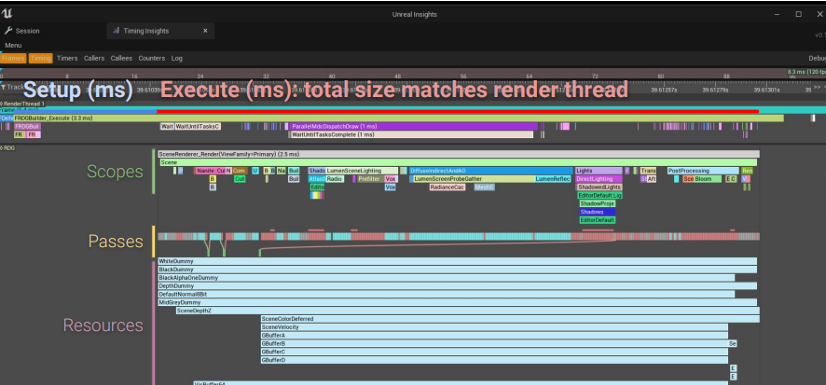This screenshot has width=826, height=385.
Task: Show the Callers panel
Action: [x=94, y=58]
